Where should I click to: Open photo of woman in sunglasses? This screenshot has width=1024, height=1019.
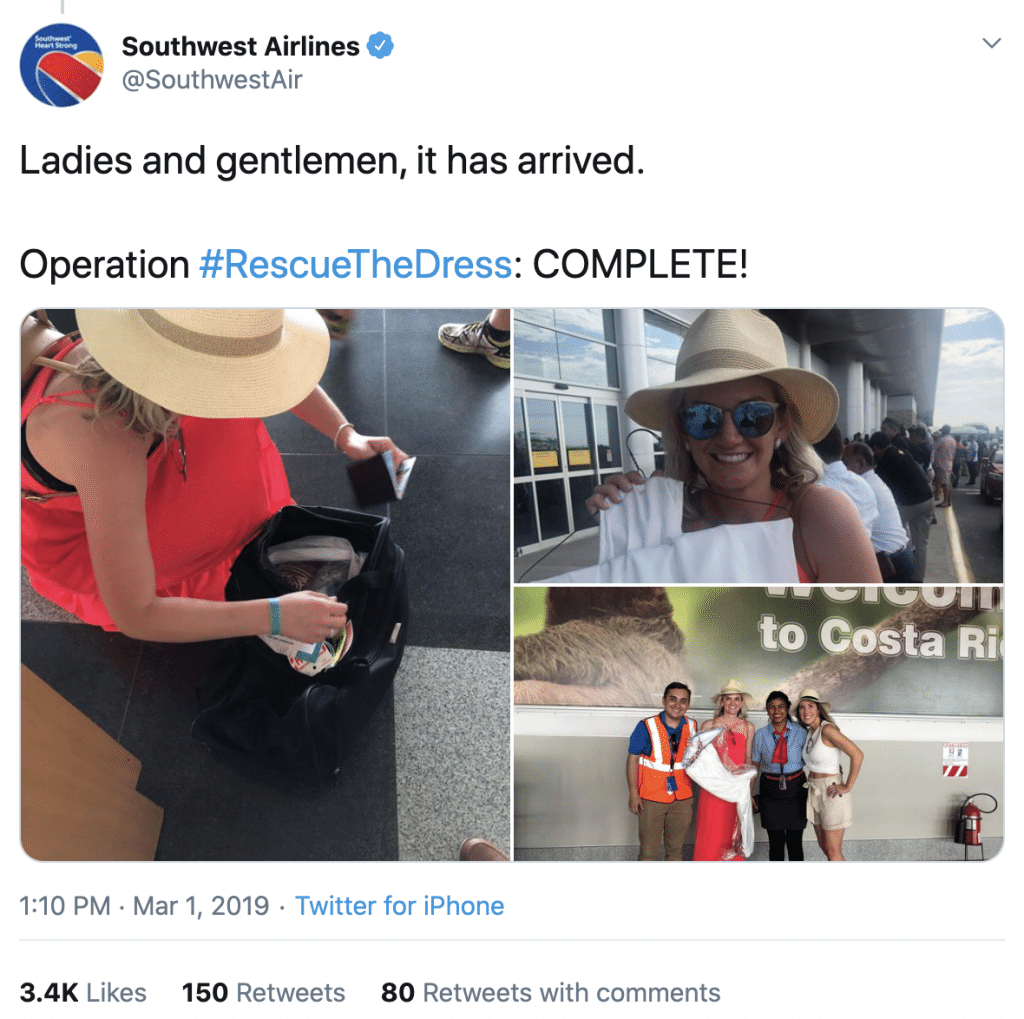(x=758, y=446)
